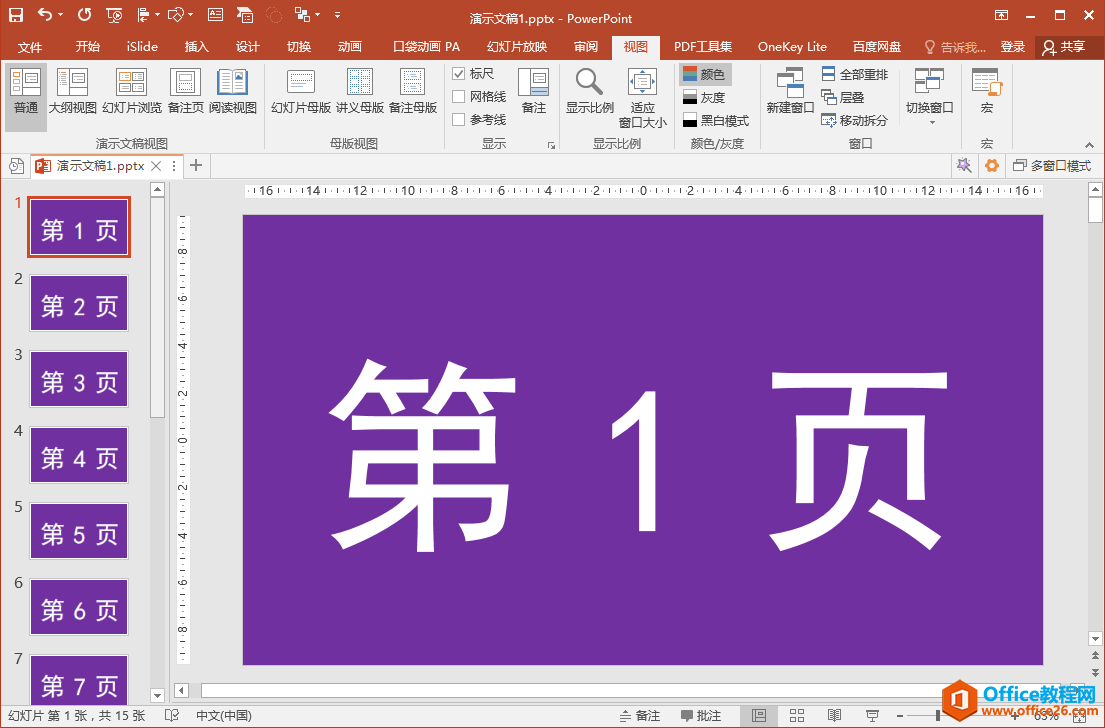Open the Quick Access Toolbar customize dropdown
Image resolution: width=1105 pixels, height=728 pixels.
[337, 15]
